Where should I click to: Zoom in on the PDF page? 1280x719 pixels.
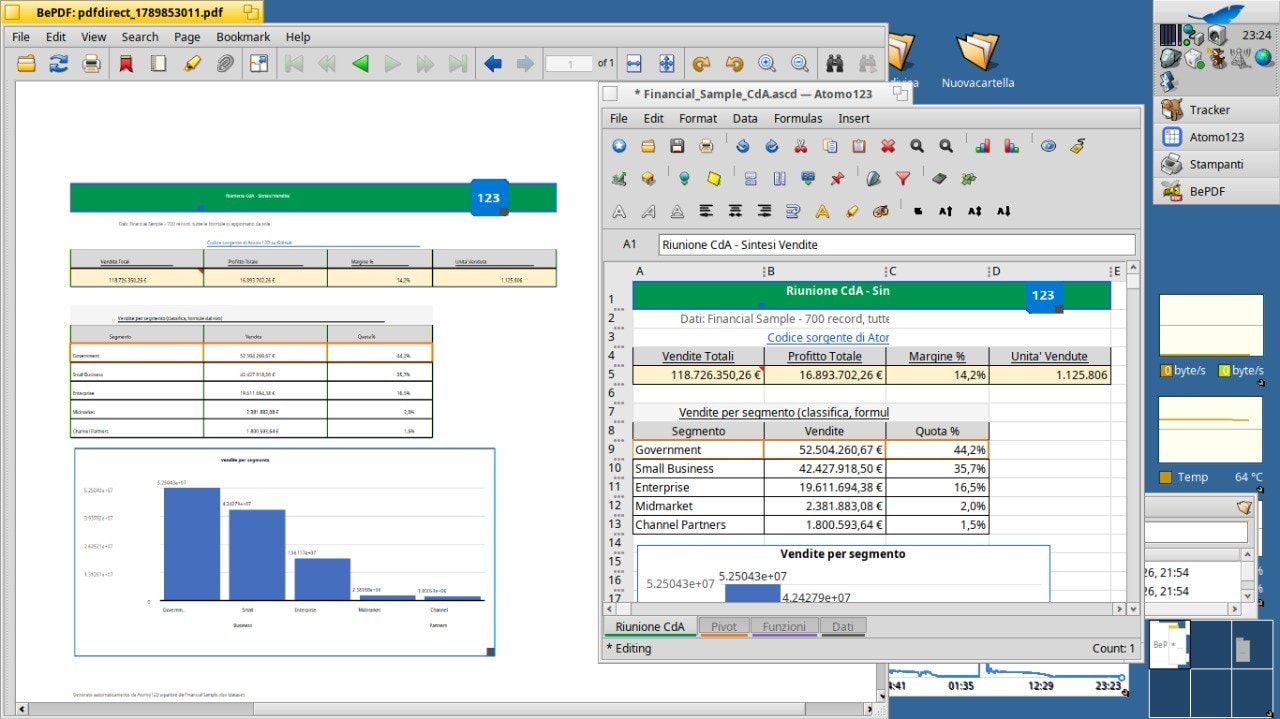pos(767,64)
